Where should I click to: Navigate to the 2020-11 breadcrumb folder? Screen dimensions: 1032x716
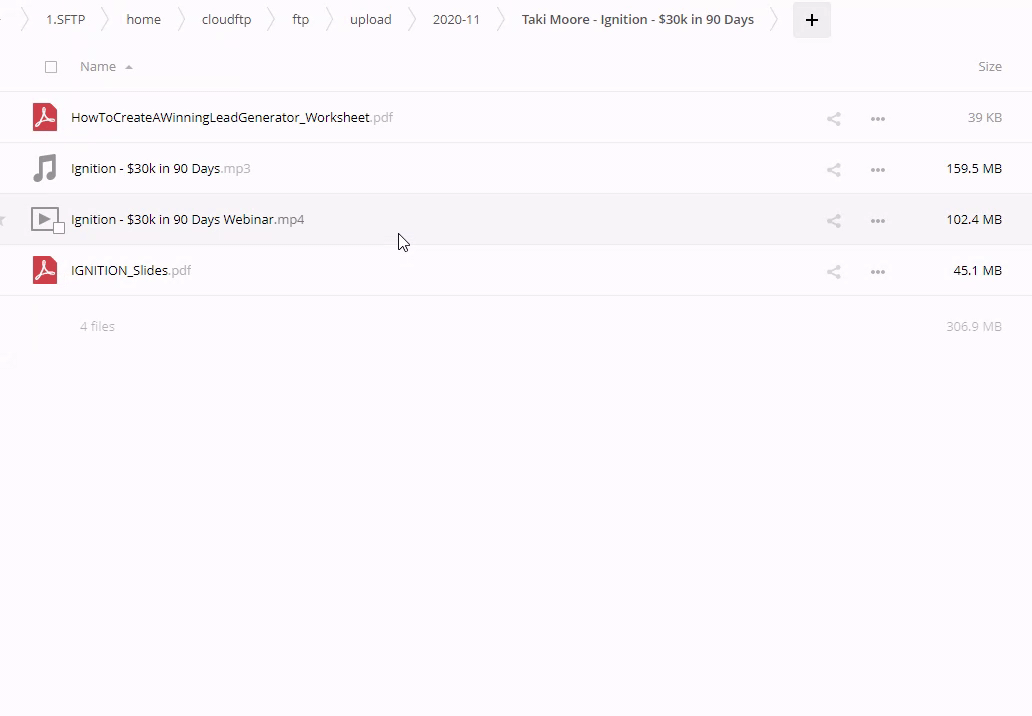point(456,20)
